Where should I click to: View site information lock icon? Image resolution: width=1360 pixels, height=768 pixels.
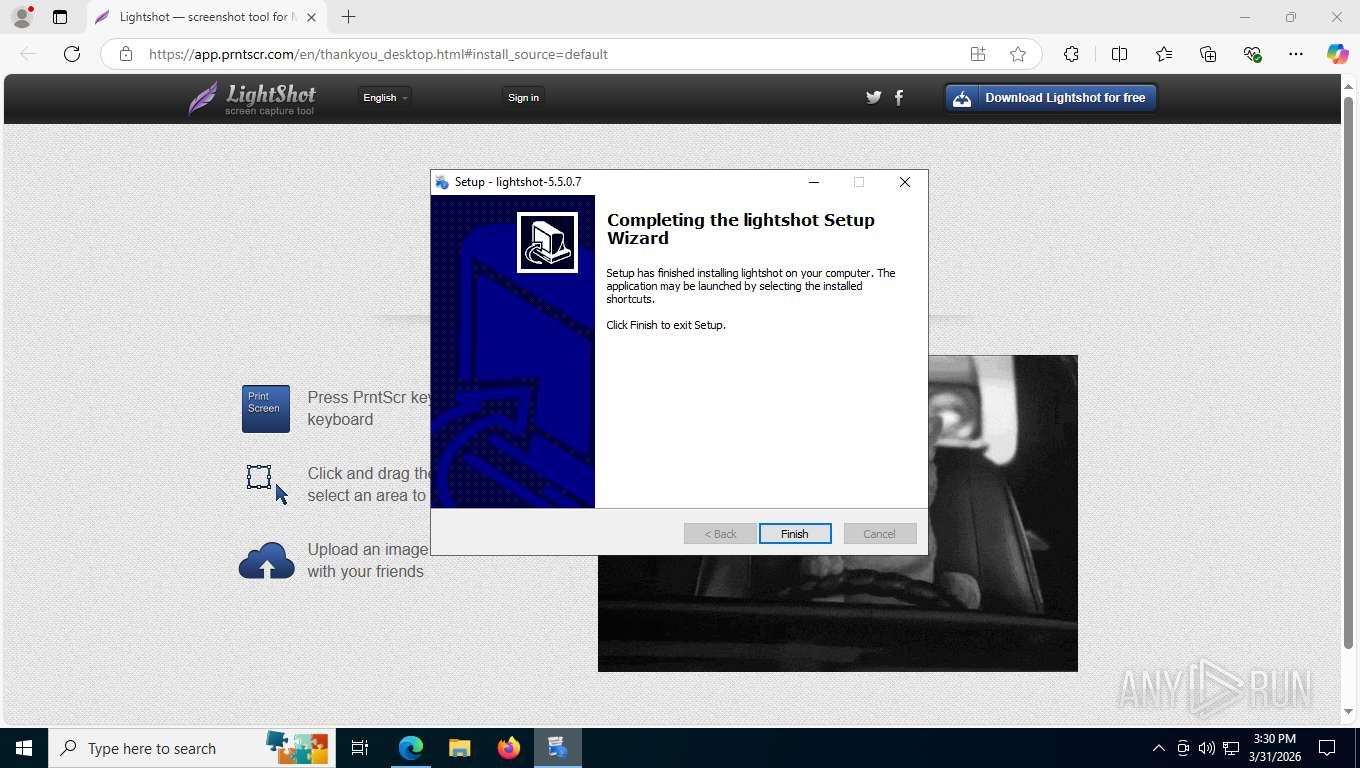(125, 54)
